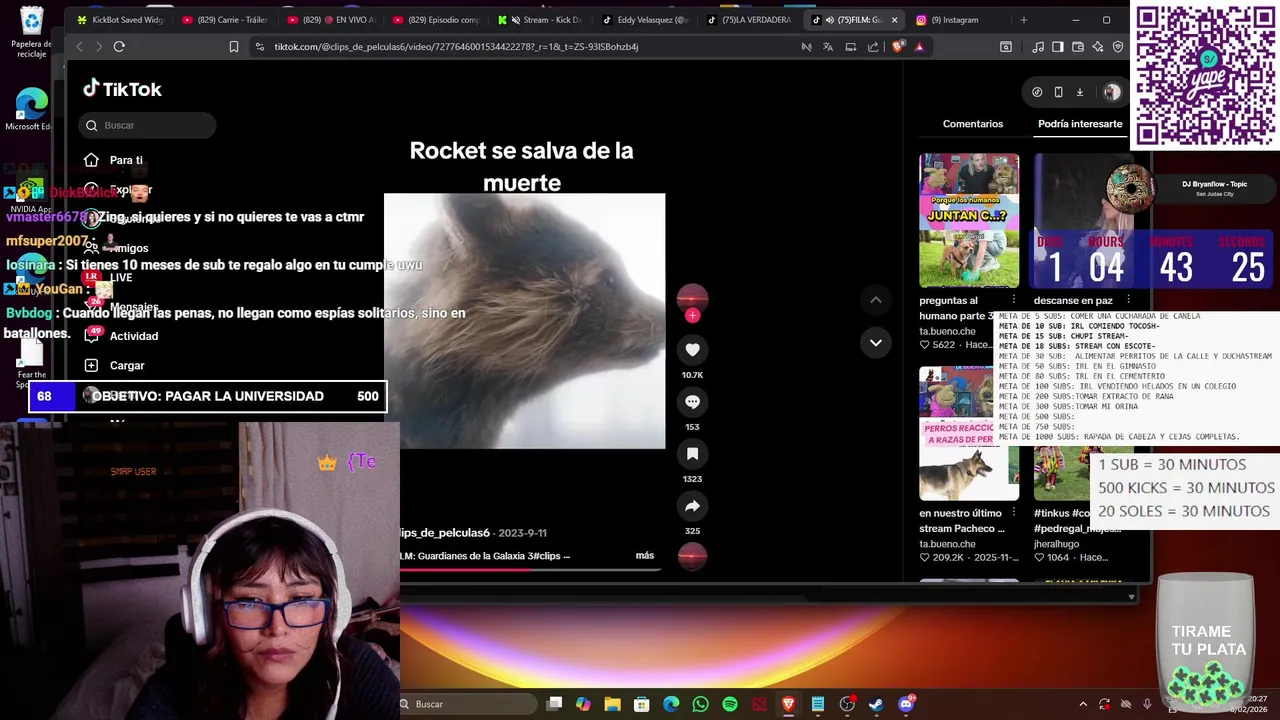Click the phone app icon in top pill

1058,92
